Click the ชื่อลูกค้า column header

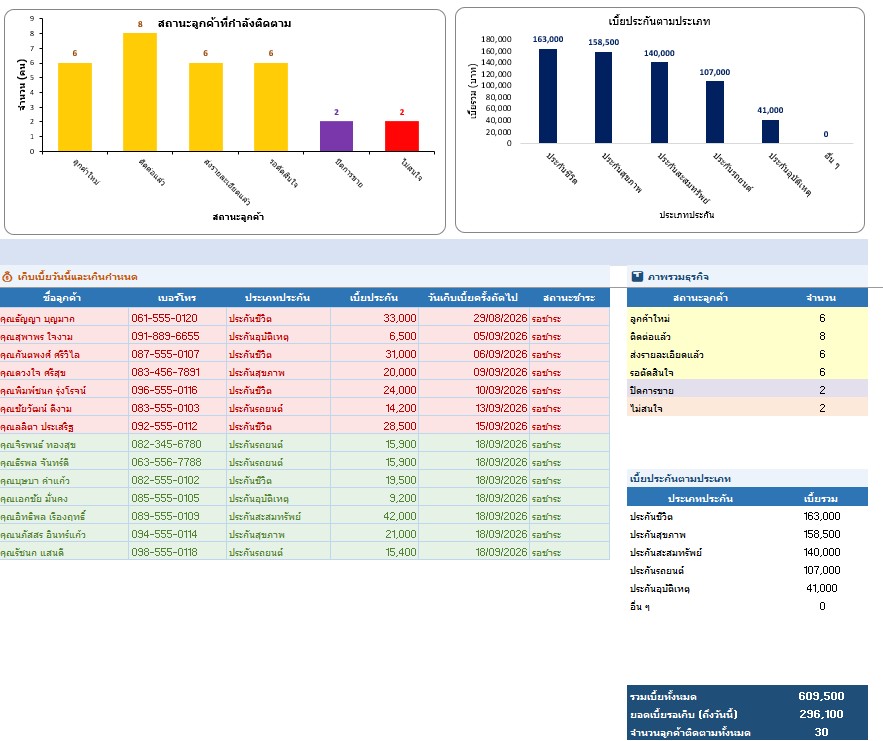62,297
